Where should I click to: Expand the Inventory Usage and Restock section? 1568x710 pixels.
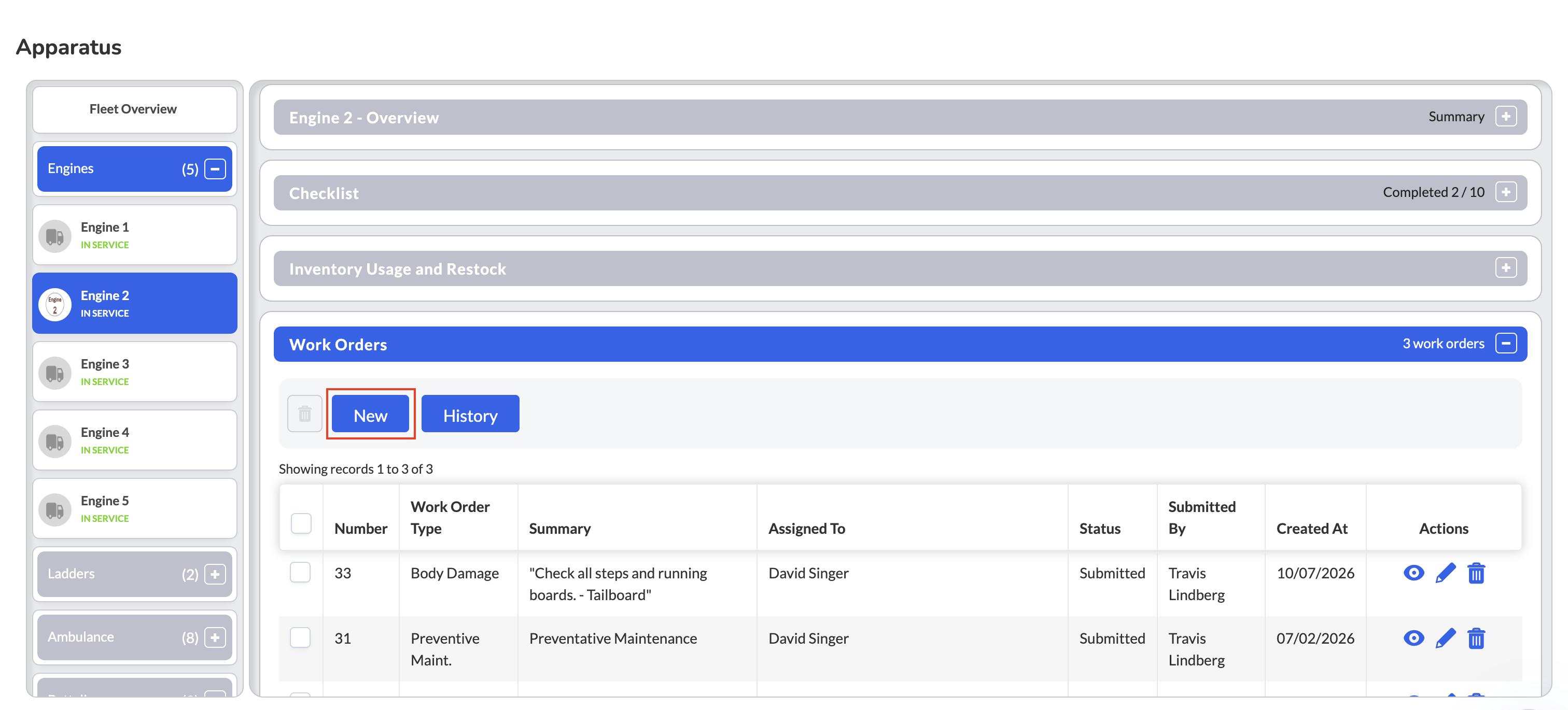[x=1505, y=268]
